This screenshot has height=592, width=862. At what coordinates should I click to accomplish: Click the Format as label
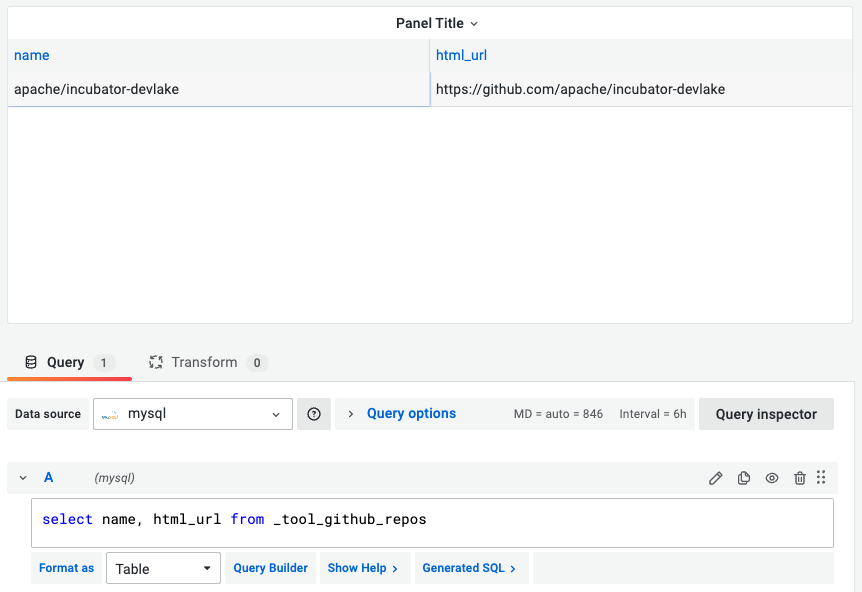pyautogui.click(x=67, y=568)
